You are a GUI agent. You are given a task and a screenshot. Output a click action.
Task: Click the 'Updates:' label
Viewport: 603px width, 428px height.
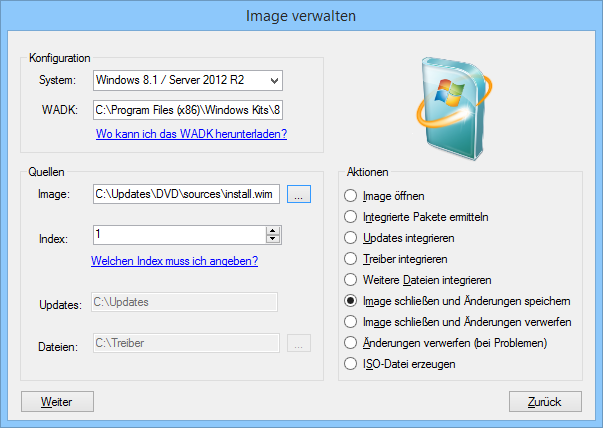60,305
